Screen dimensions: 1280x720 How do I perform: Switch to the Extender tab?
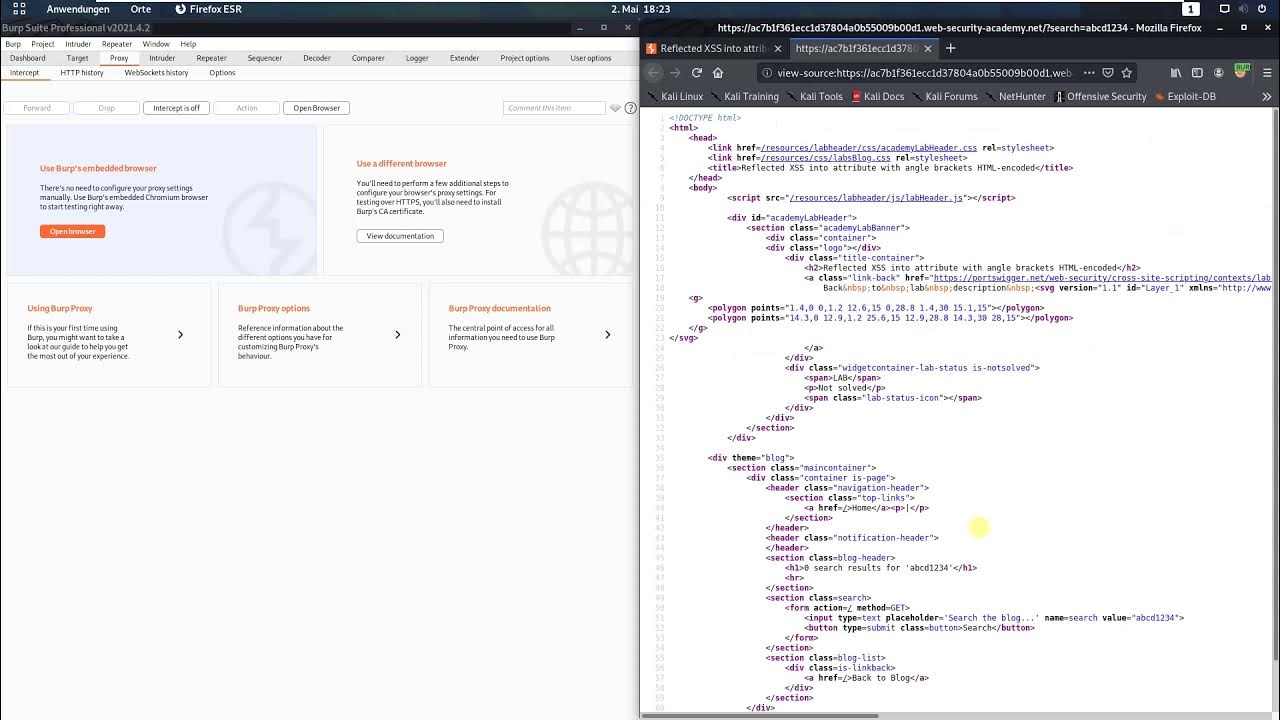click(x=464, y=58)
